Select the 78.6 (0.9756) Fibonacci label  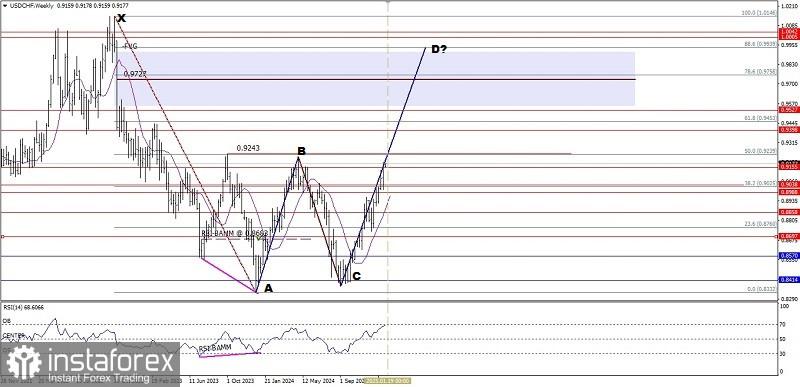tap(760, 71)
